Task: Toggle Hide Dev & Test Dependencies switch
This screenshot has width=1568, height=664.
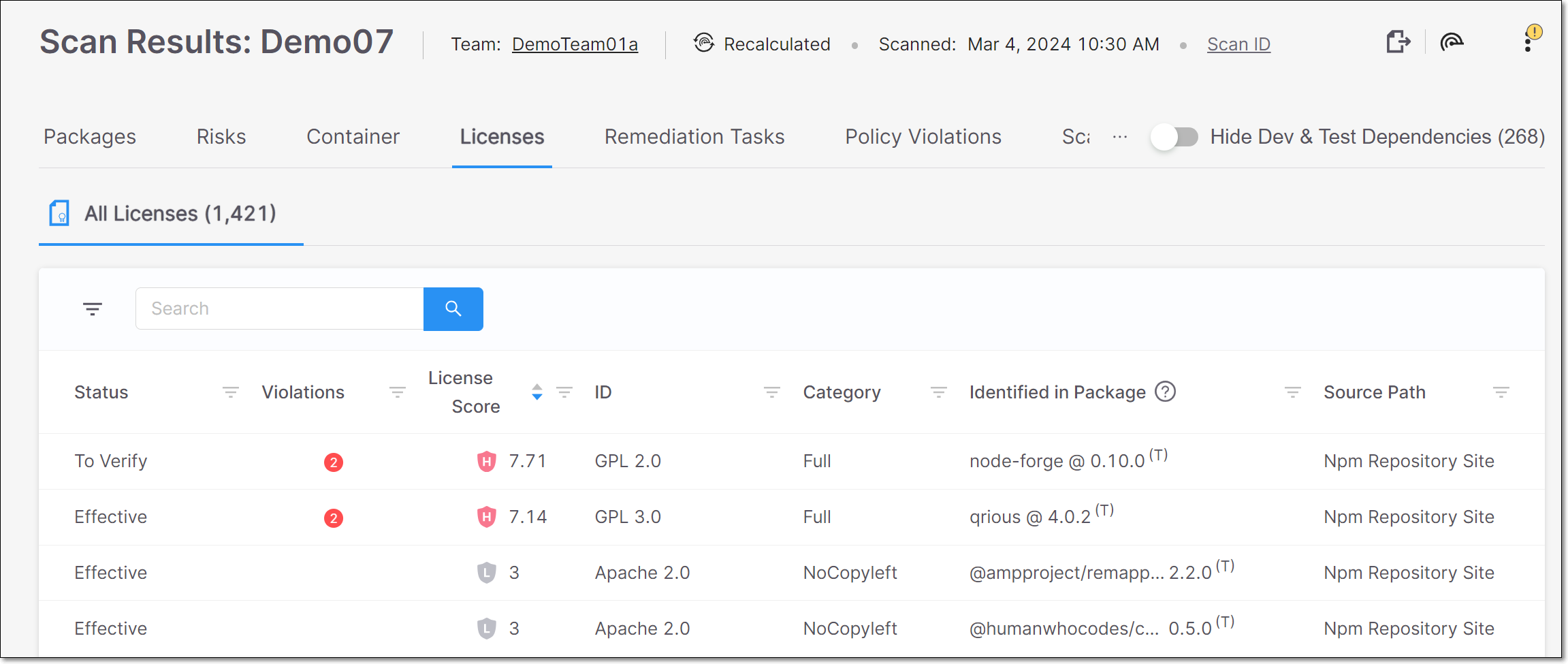Action: point(1174,137)
